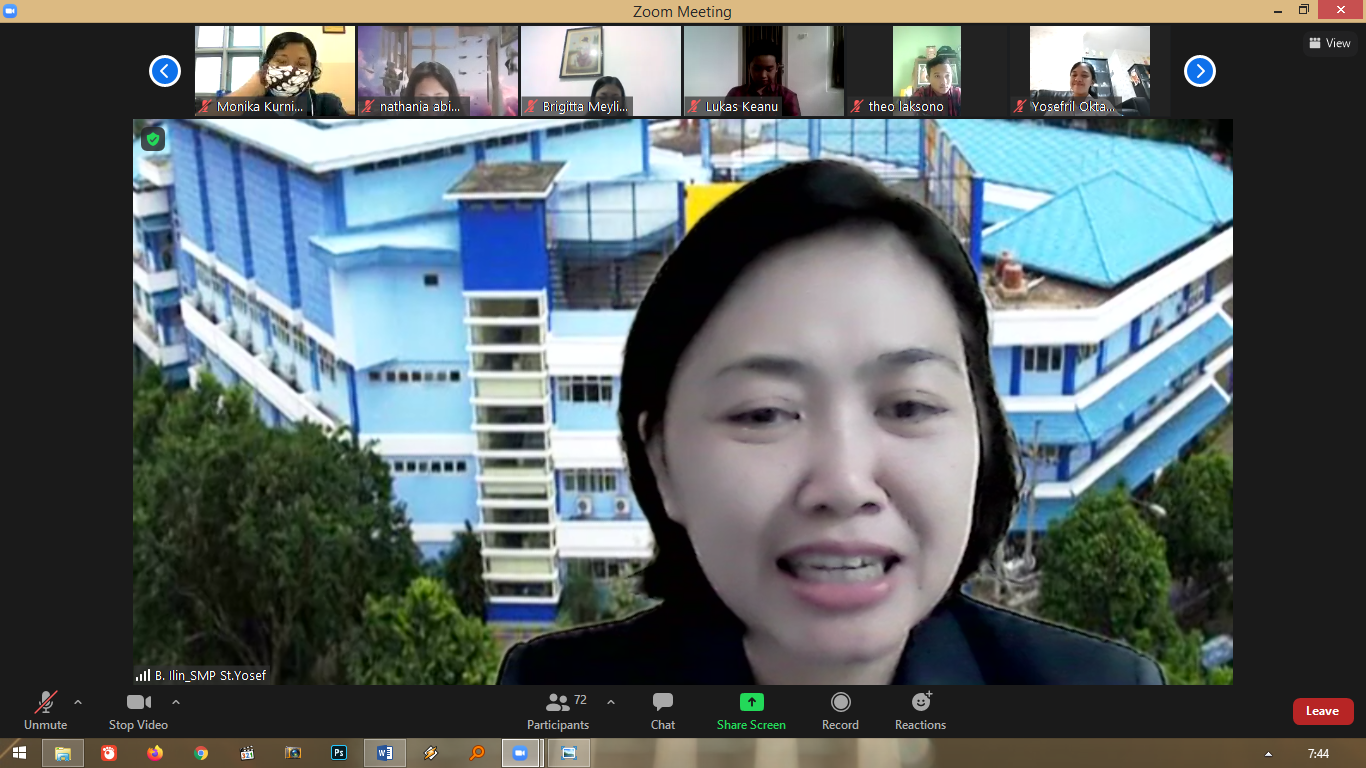This screenshot has width=1366, height=768.
Task: Open the Chat panel
Action: (662, 703)
